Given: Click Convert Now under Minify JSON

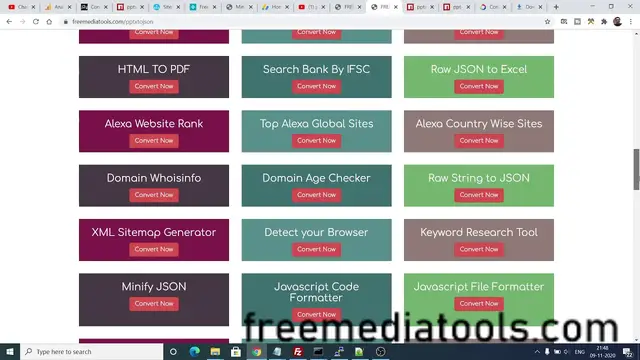Looking at the screenshot, I should pyautogui.click(x=154, y=304).
